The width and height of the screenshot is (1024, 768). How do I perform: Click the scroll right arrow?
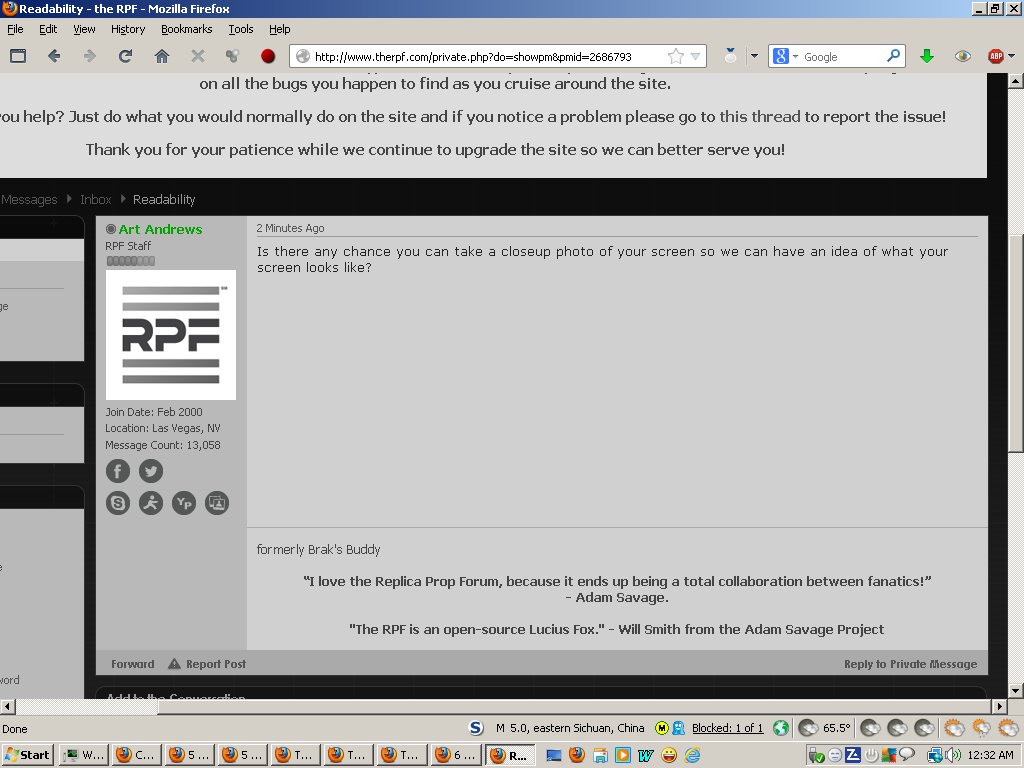pyautogui.click(x=999, y=706)
